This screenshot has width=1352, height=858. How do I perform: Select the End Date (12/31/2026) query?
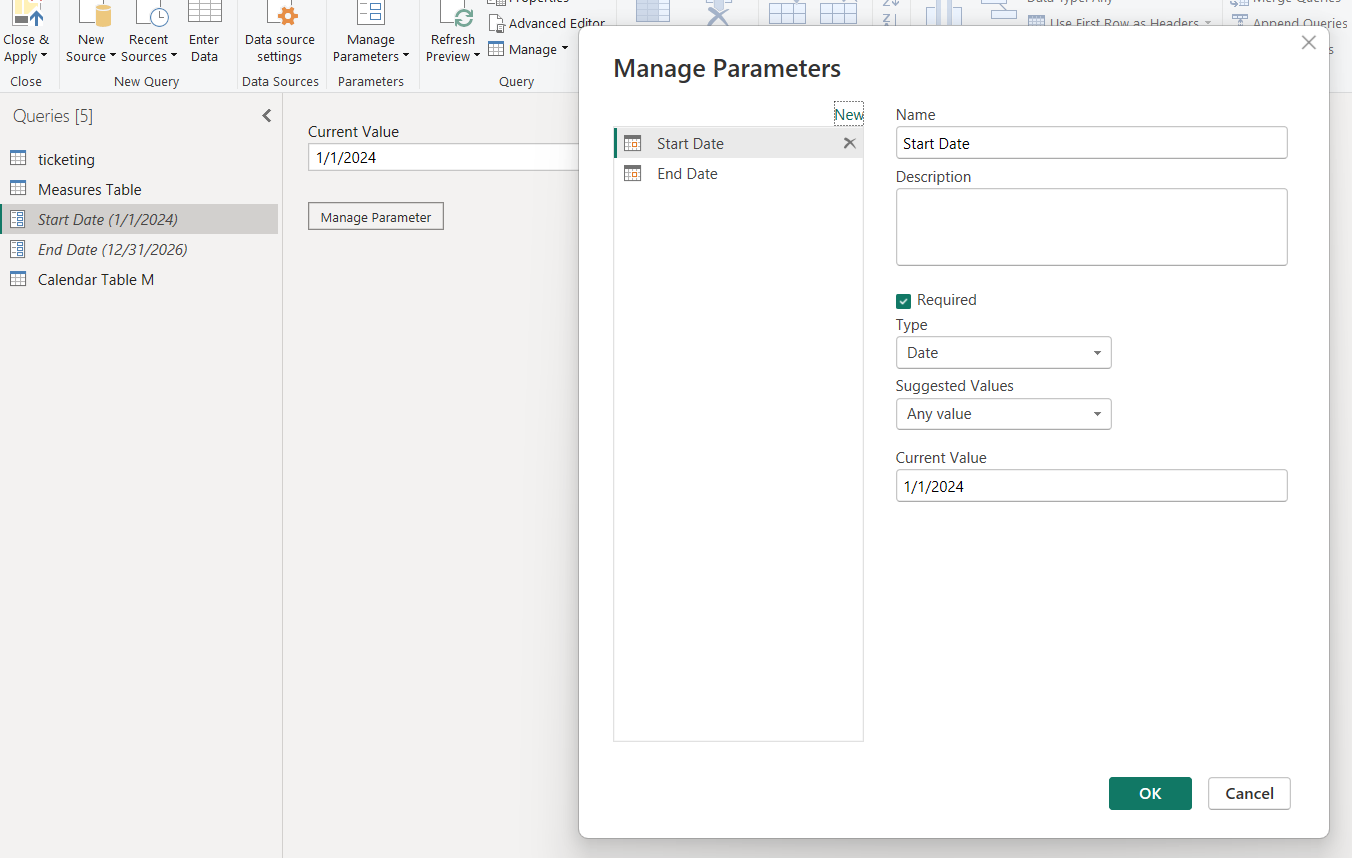tap(139, 249)
